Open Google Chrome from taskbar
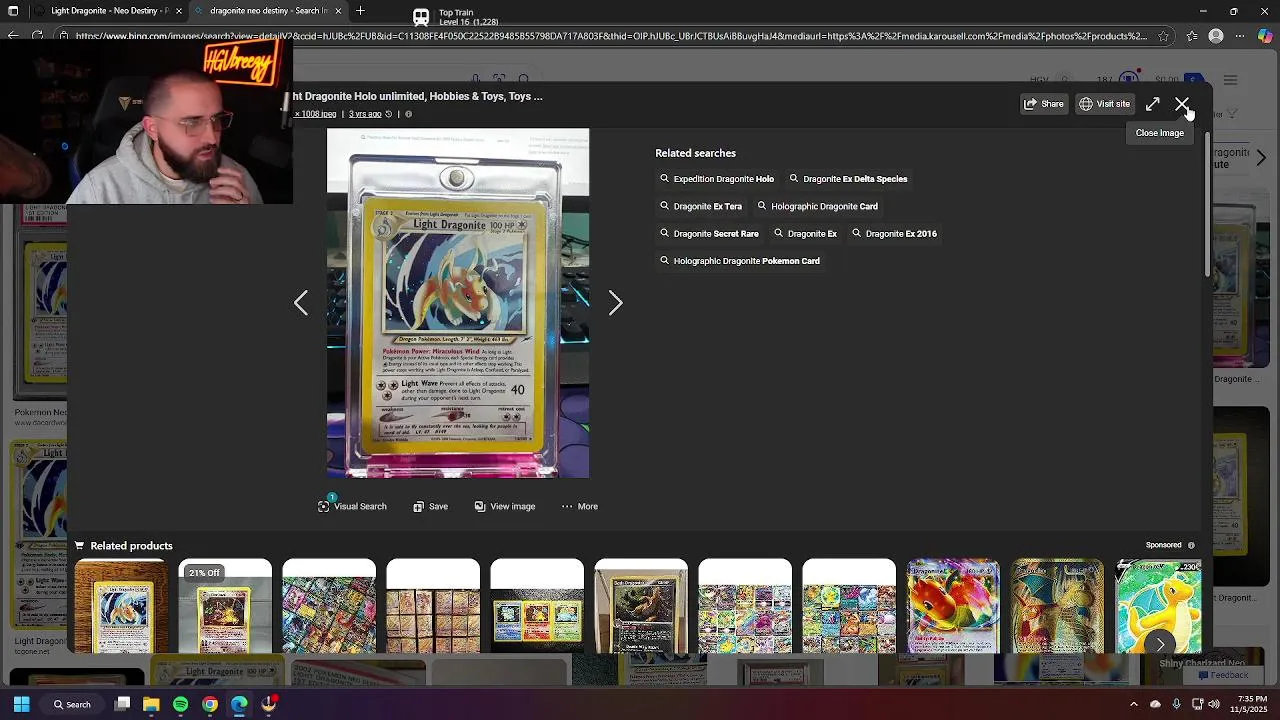Viewport: 1280px width, 720px height. 210,704
